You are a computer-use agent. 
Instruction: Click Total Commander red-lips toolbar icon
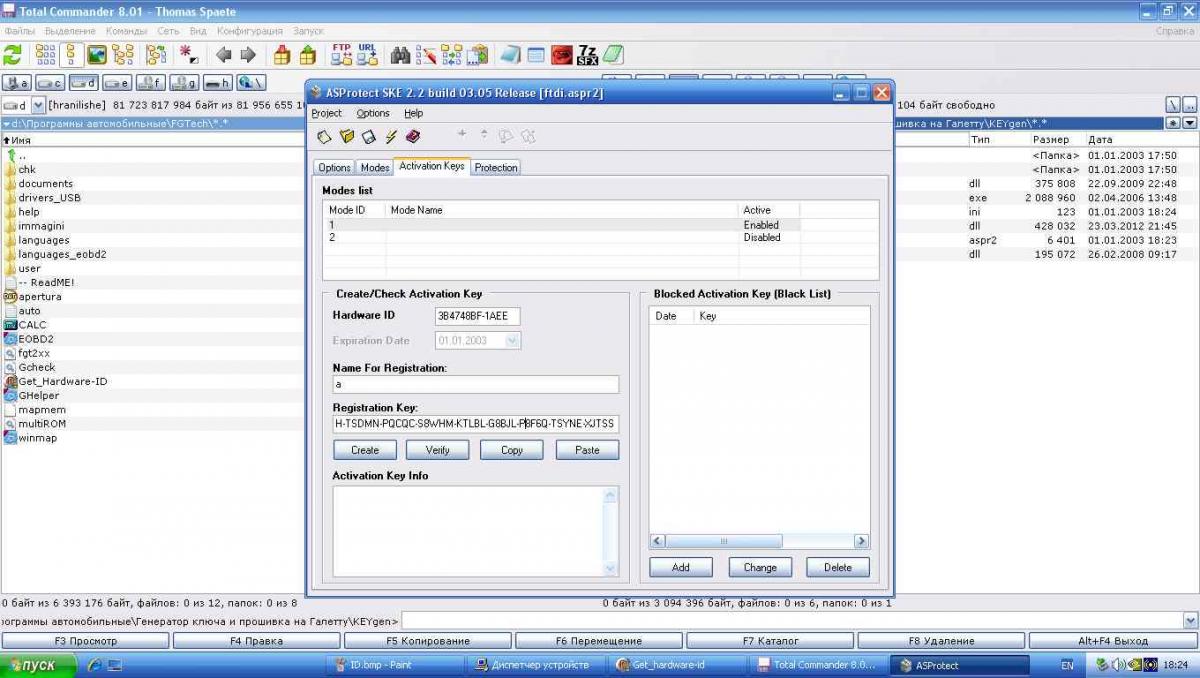(x=562, y=54)
